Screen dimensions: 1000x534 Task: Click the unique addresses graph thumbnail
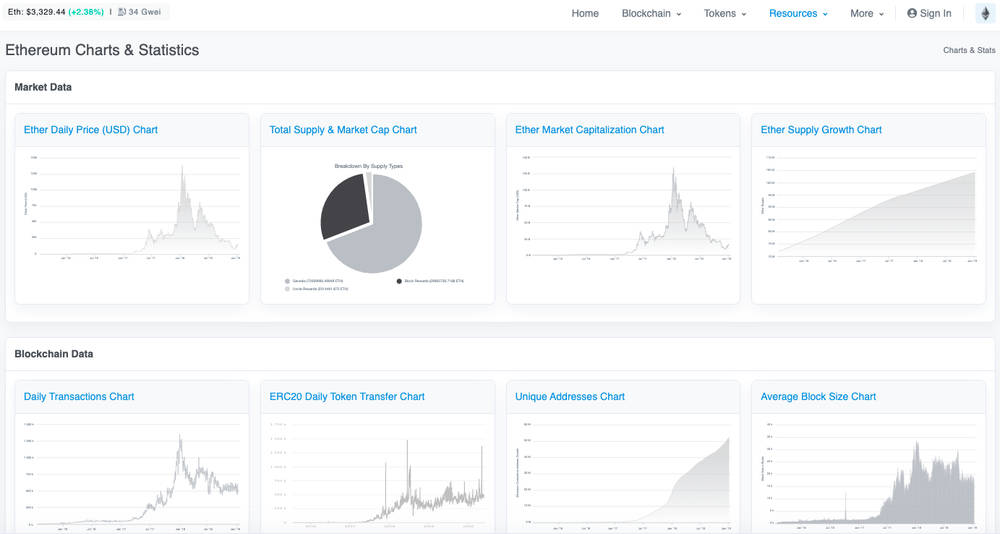point(623,475)
